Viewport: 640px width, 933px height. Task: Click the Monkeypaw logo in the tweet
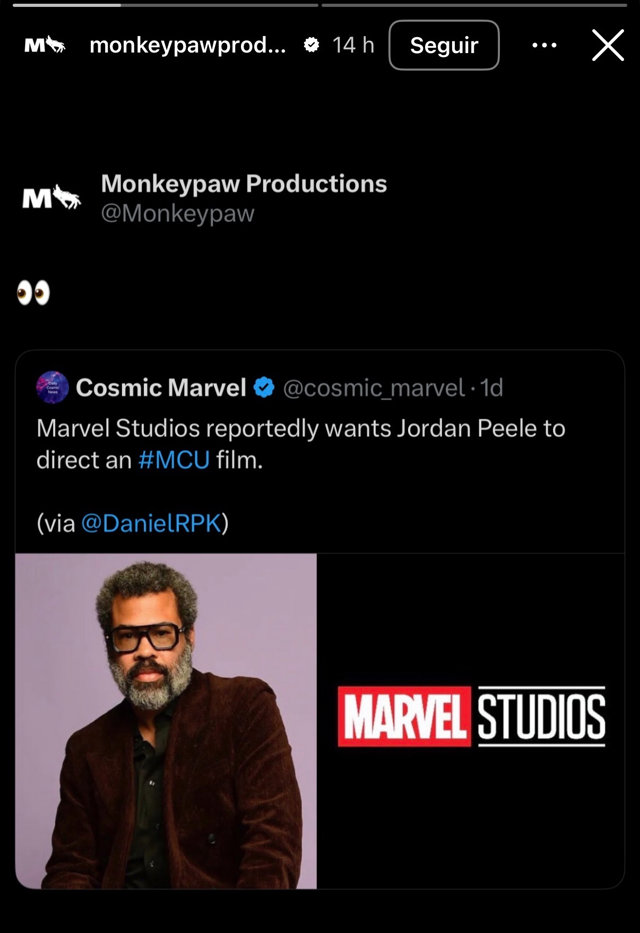pos(51,197)
